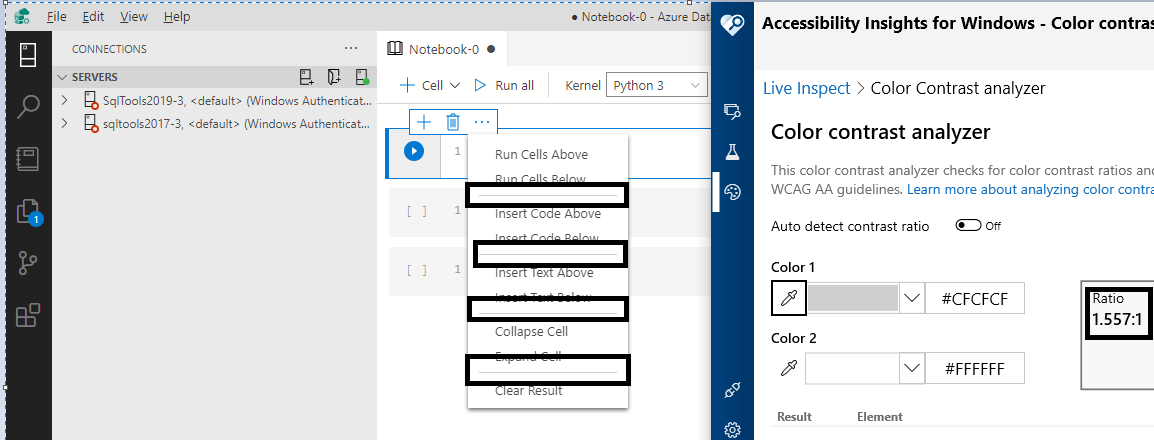Image resolution: width=1154 pixels, height=440 pixels.
Task: Click the Element column header
Action: coord(879,416)
